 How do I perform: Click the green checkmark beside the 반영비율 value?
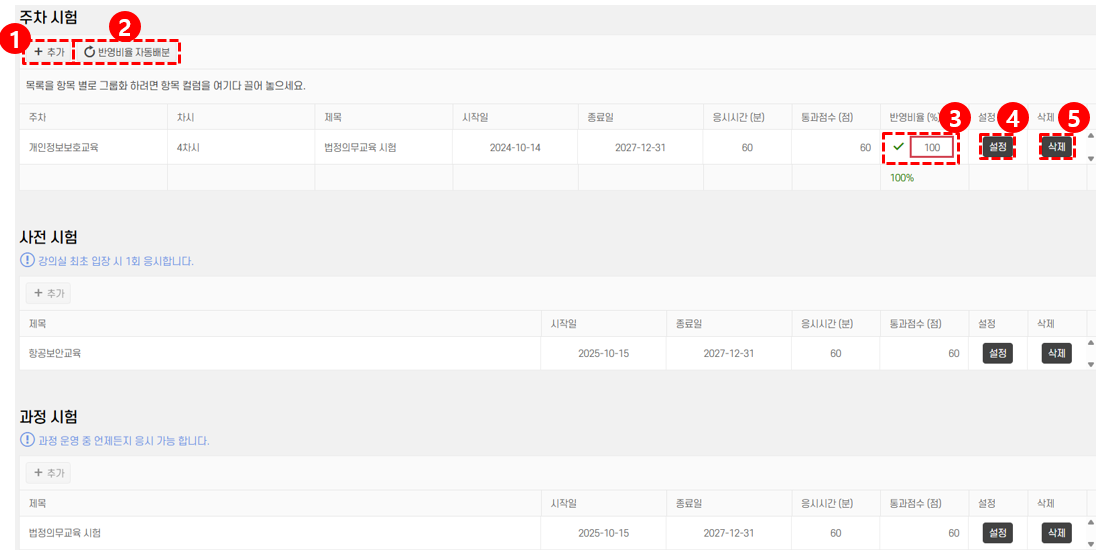(898, 147)
